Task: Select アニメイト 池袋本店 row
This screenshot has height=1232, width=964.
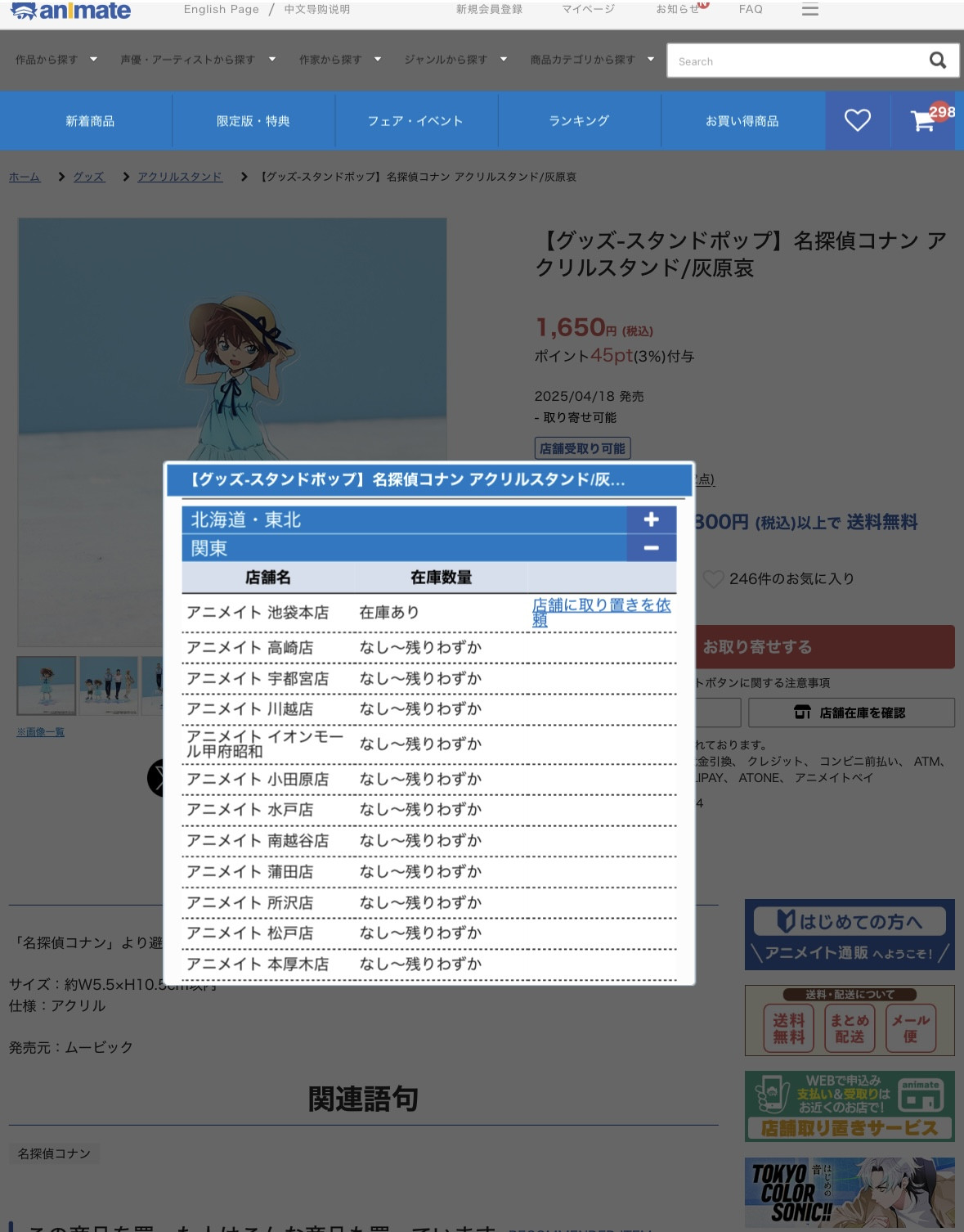Action: pos(429,613)
